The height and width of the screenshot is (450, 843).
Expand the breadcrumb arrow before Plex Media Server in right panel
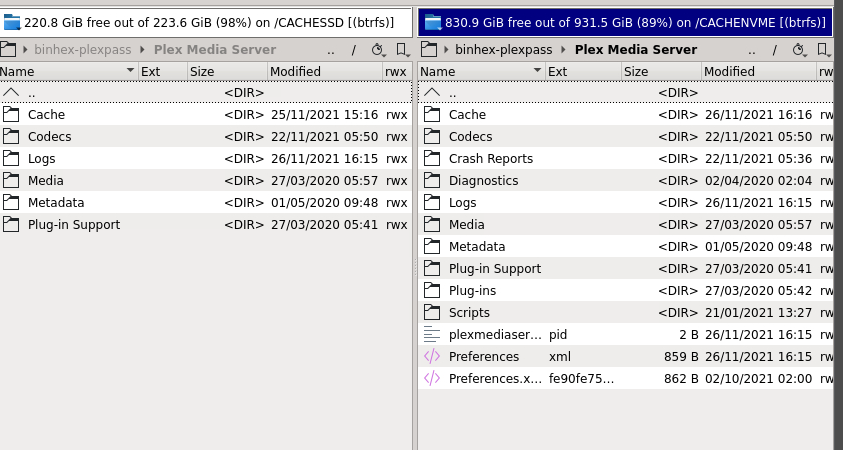[563, 50]
